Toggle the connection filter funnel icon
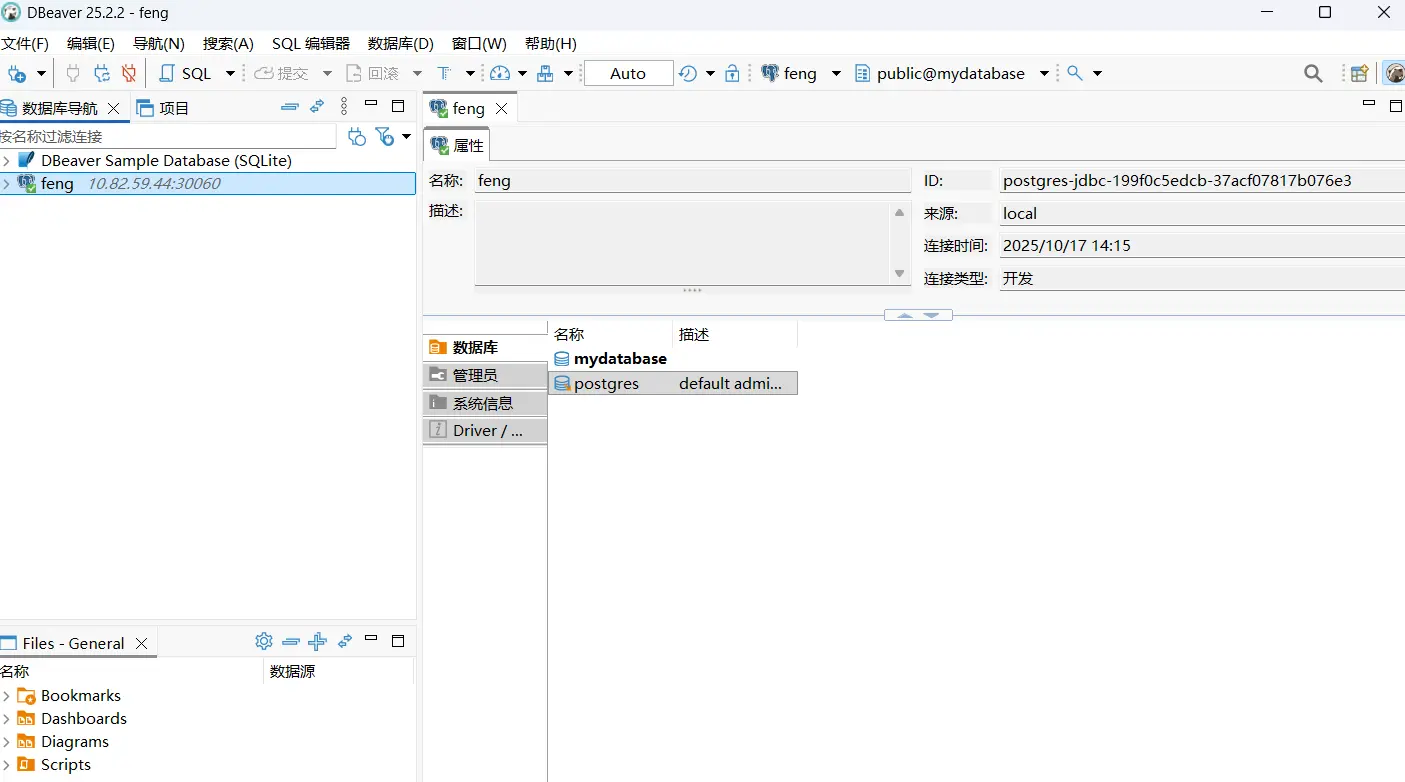 coord(385,136)
